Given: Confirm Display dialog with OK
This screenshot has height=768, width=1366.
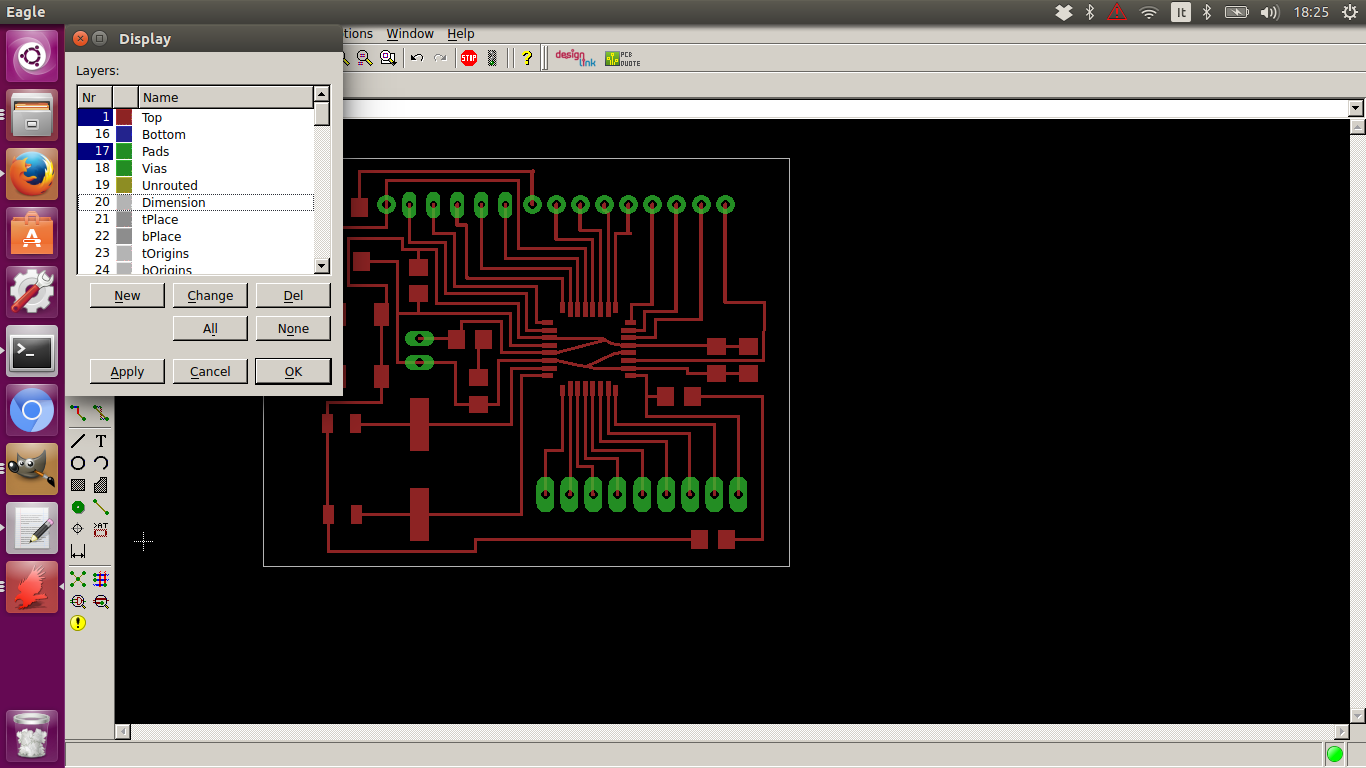Looking at the screenshot, I should 293,371.
